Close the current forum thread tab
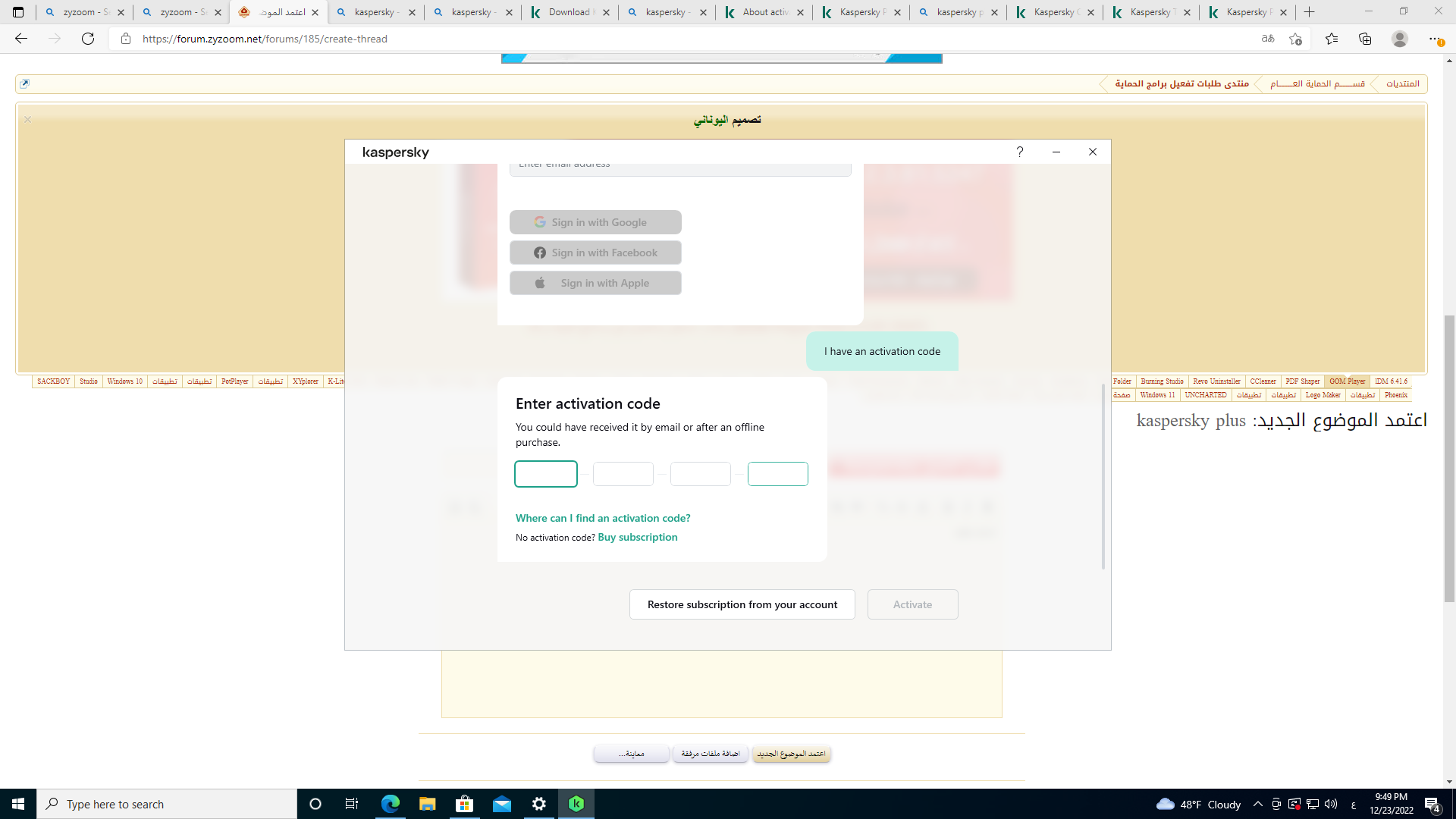The height and width of the screenshot is (819, 1456). [x=315, y=12]
